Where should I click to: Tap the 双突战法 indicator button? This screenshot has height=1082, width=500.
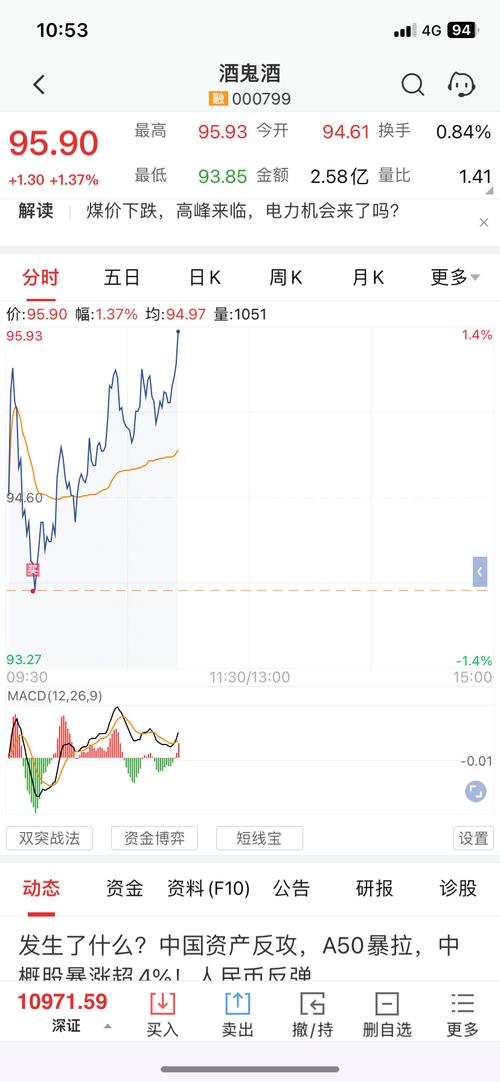(50, 838)
